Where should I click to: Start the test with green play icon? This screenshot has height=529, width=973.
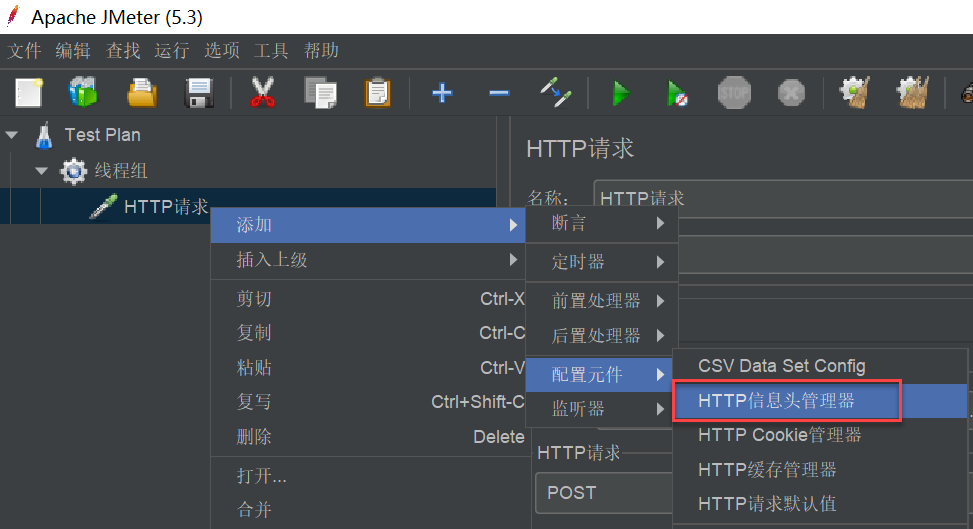coord(621,94)
